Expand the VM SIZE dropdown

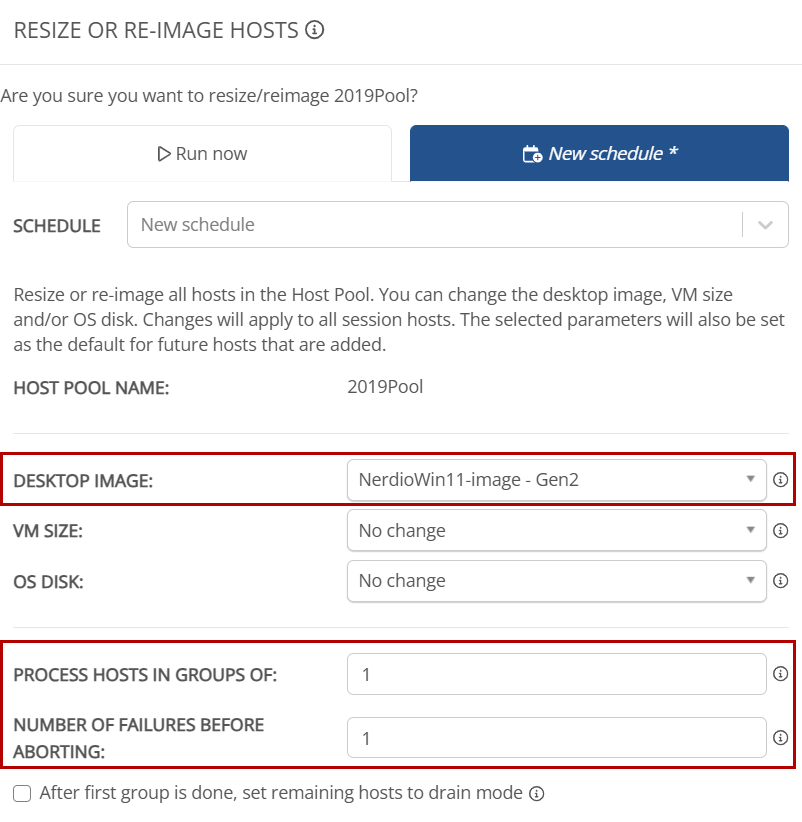pos(556,531)
